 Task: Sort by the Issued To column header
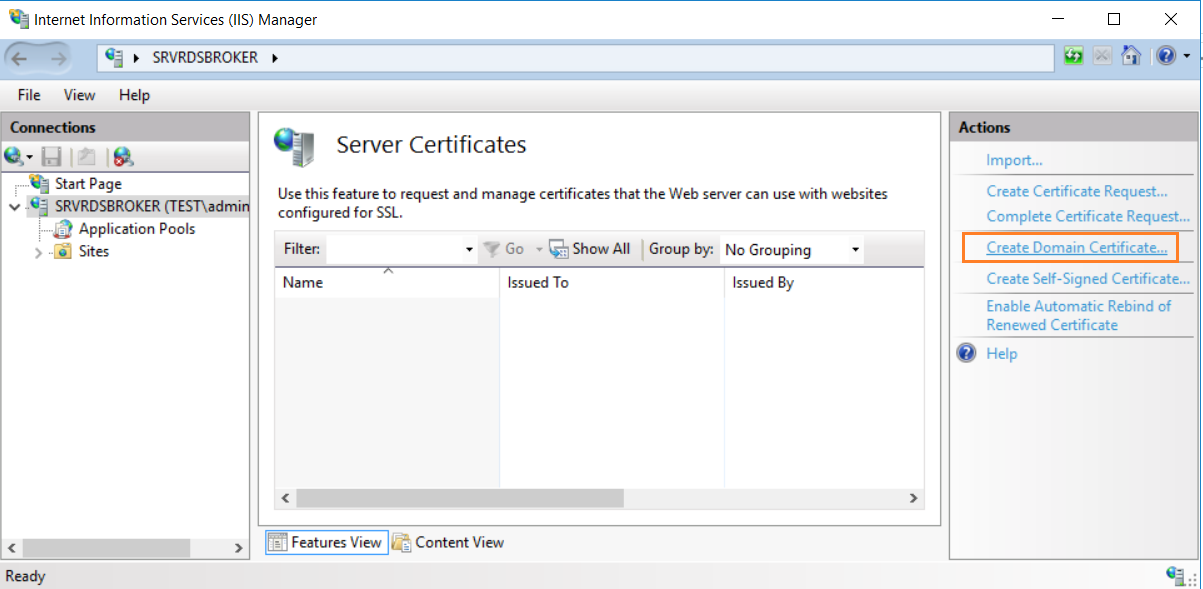point(612,283)
